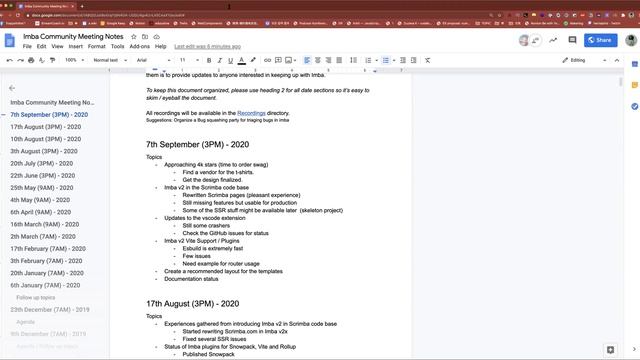View activity dashboard trend icon
640x360 pixels.
pyautogui.click(x=553, y=40)
